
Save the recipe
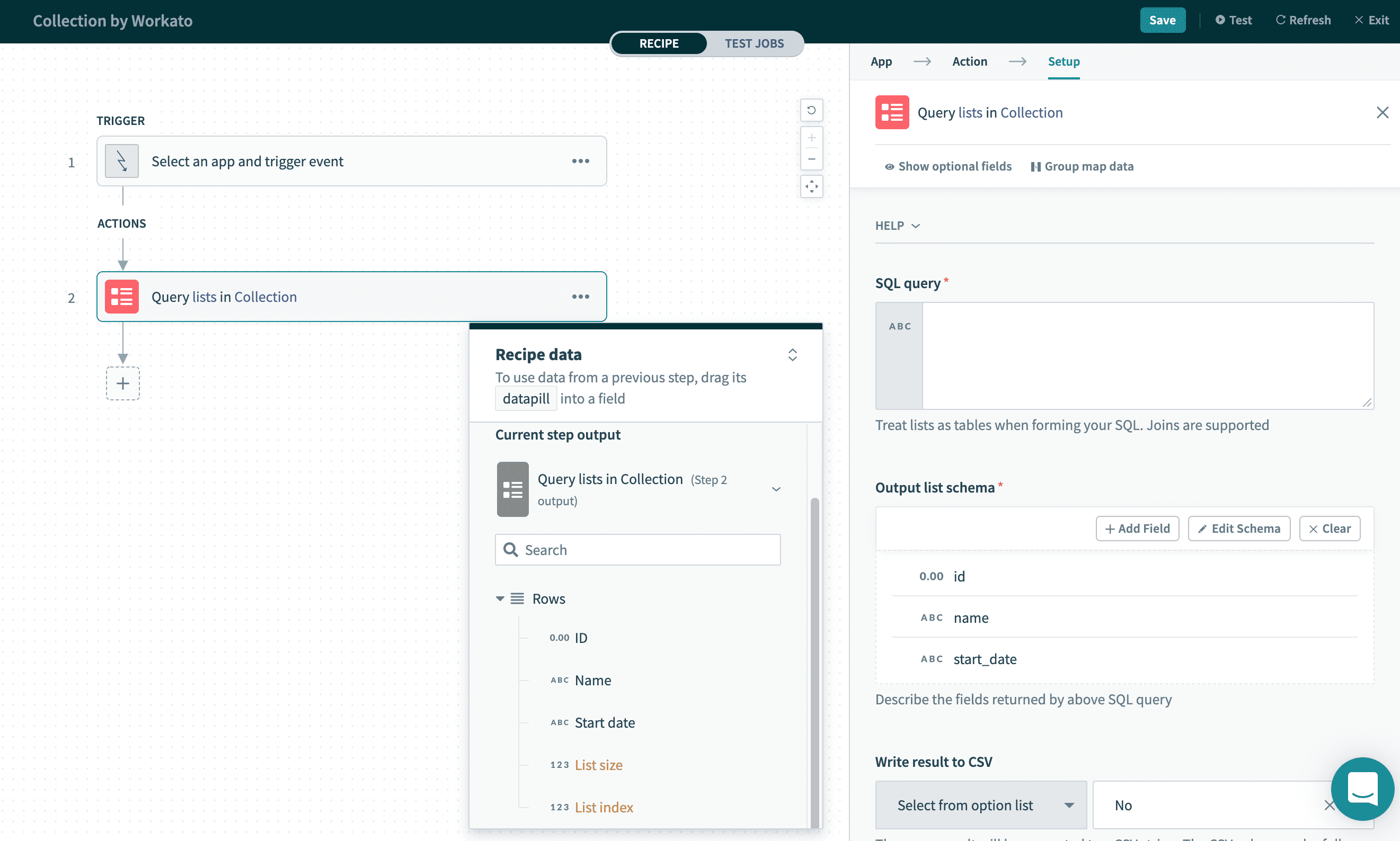(1163, 20)
